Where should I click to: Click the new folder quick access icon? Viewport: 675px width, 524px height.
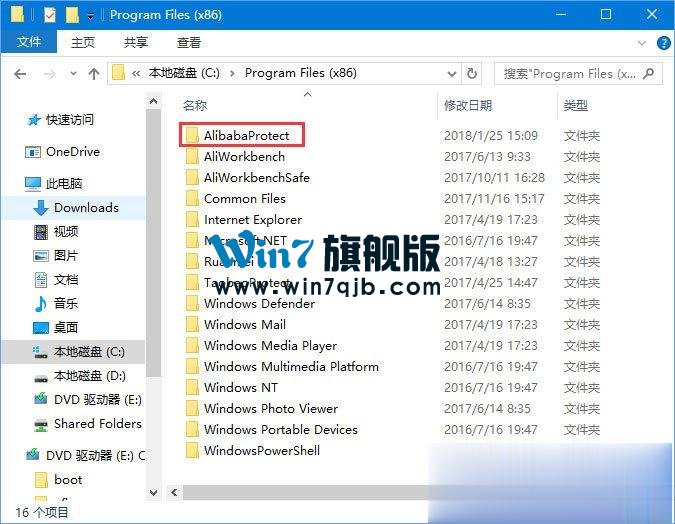tap(72, 15)
